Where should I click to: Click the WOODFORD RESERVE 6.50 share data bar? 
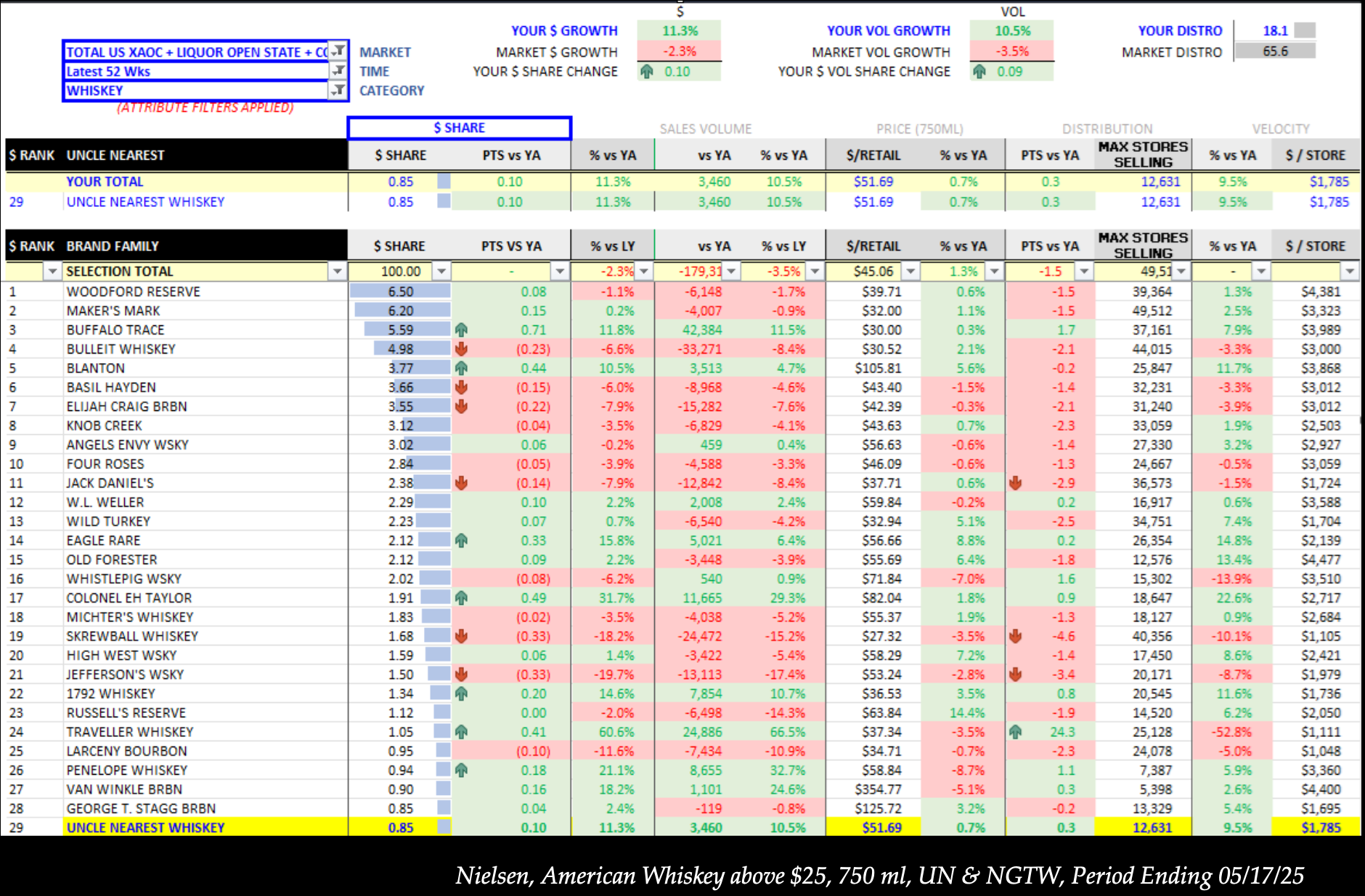click(x=400, y=291)
